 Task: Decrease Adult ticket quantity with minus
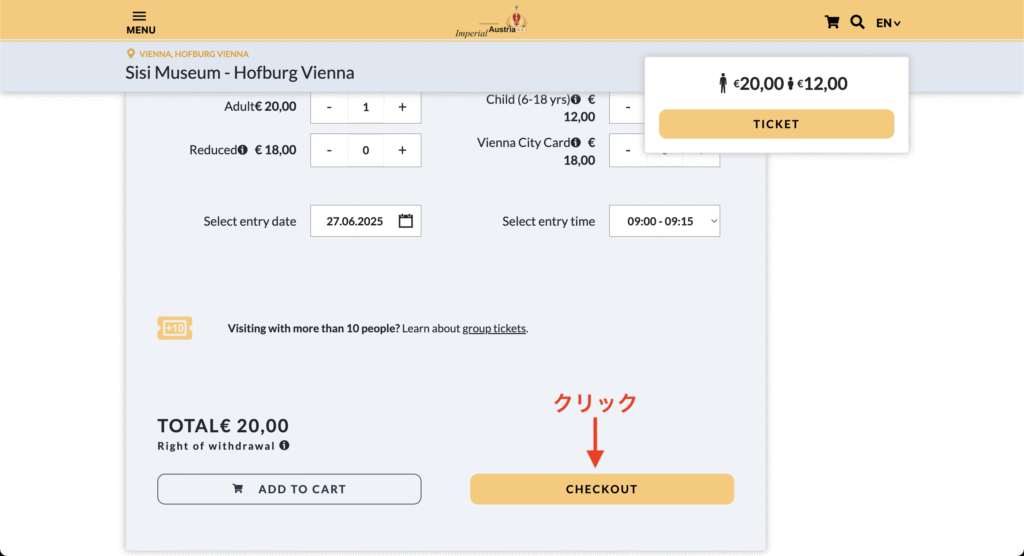point(329,107)
